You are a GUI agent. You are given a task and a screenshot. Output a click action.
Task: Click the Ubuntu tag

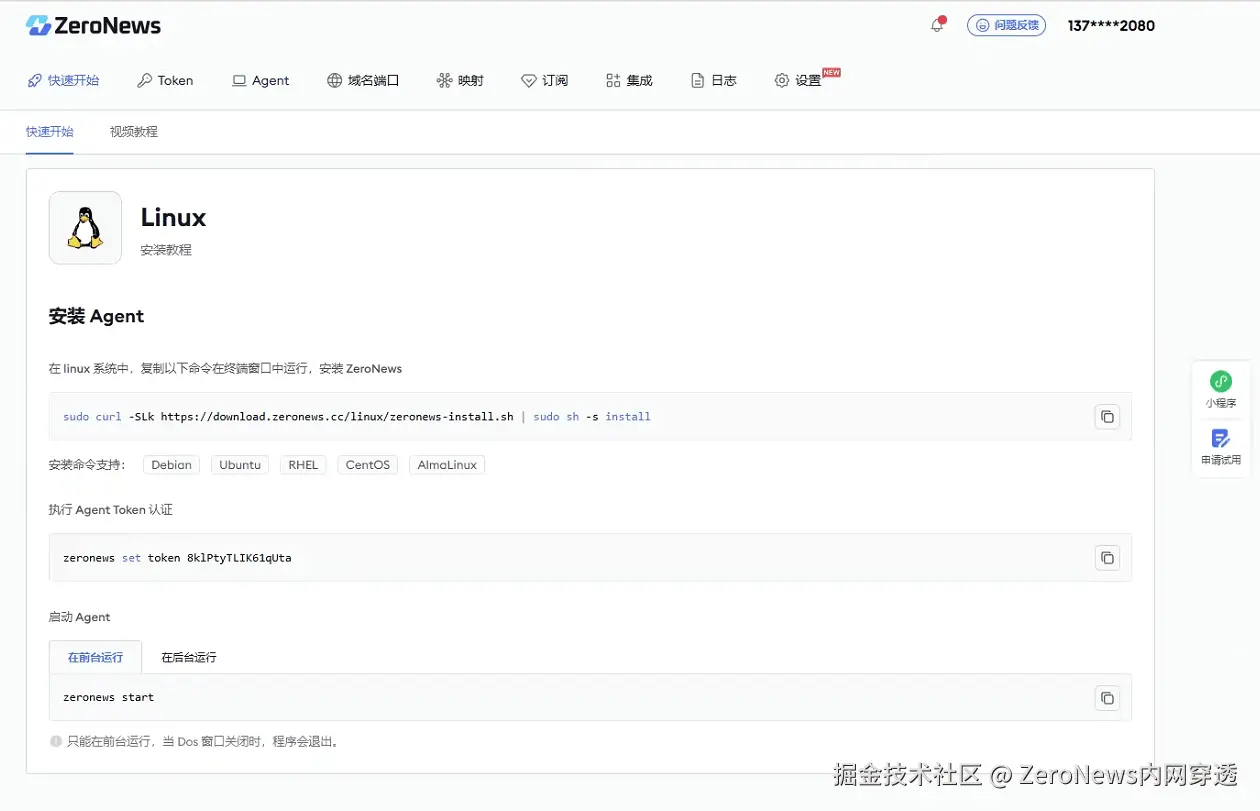[240, 465]
